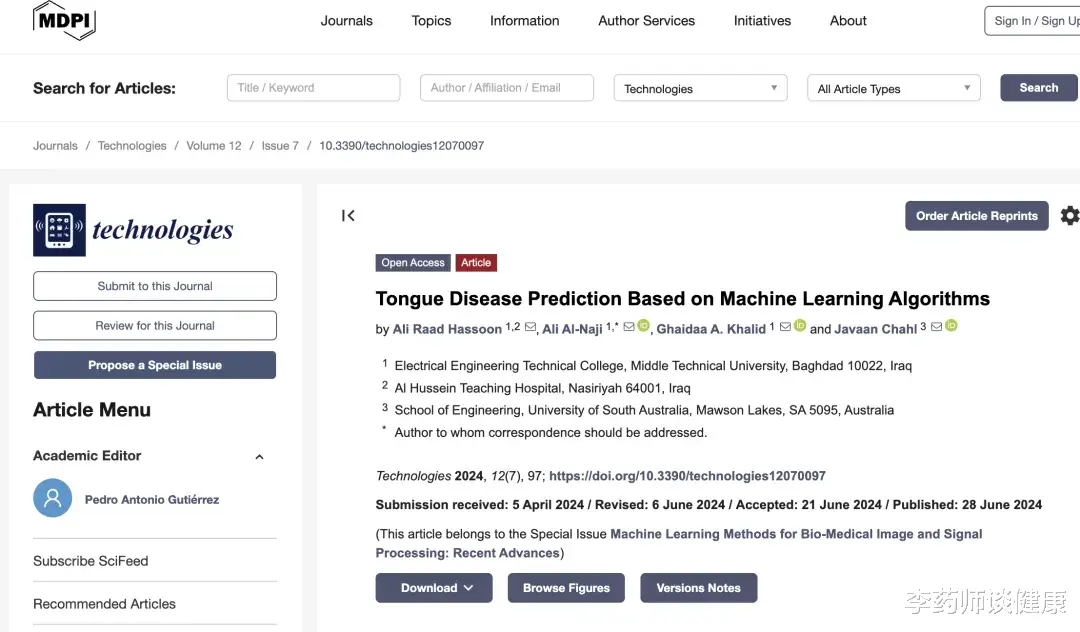Click the Article type badge
Image resolution: width=1080 pixels, height=632 pixels.
click(476, 262)
